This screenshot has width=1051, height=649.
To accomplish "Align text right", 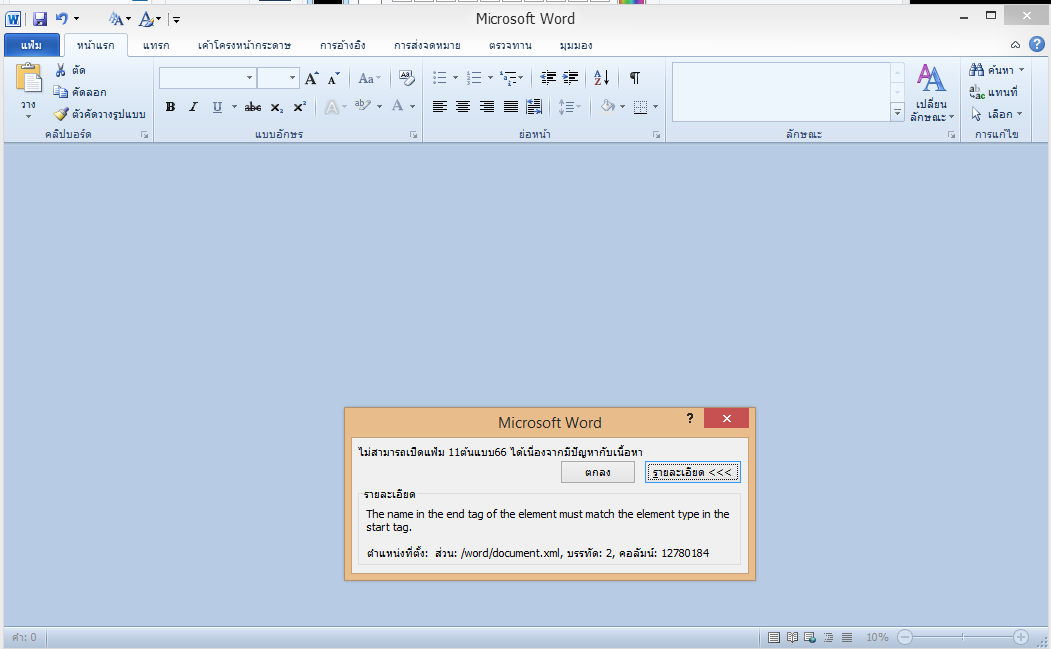I will pyautogui.click(x=487, y=107).
